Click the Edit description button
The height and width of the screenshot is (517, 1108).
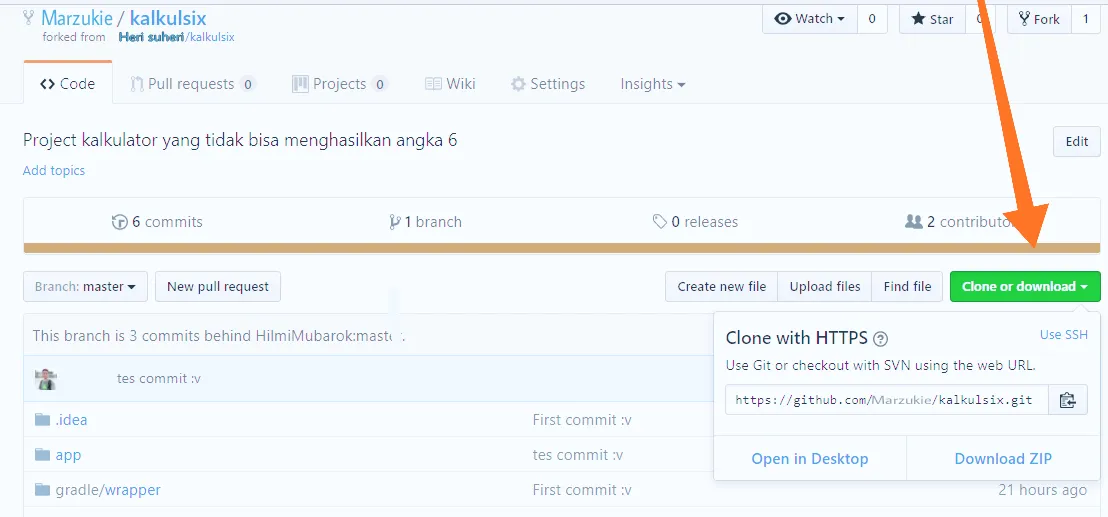tap(1076, 141)
